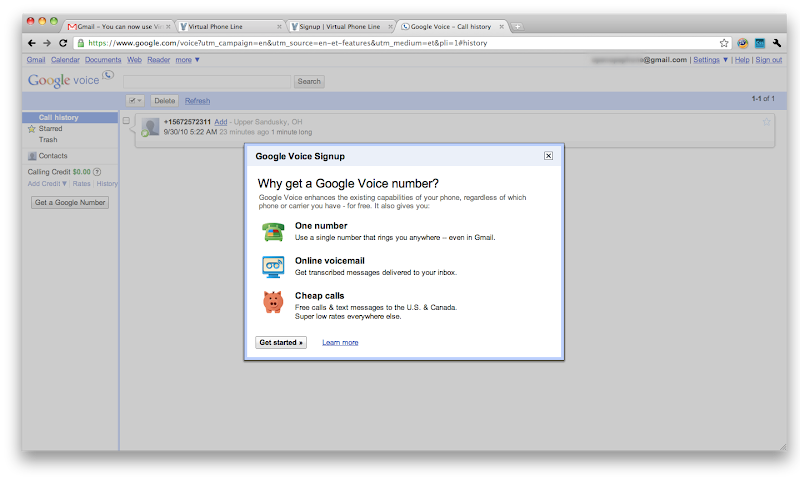This screenshot has height=481, width=800.
Task: Click the piggy bank Cheap calls icon
Action: (x=273, y=302)
